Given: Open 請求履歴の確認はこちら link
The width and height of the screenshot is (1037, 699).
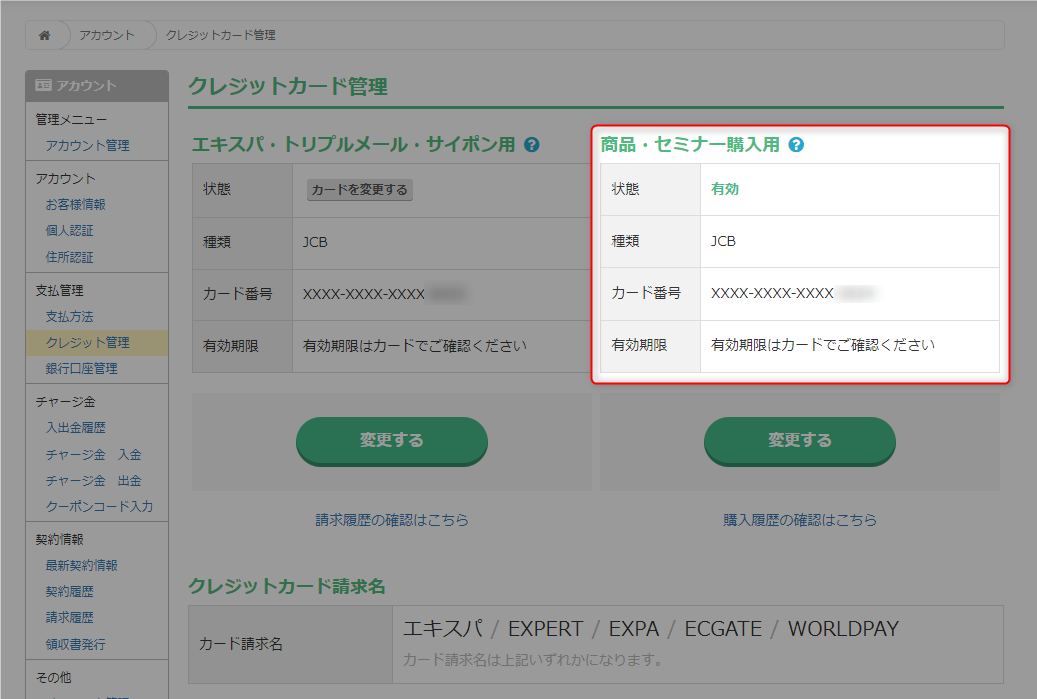Looking at the screenshot, I should tap(392, 520).
